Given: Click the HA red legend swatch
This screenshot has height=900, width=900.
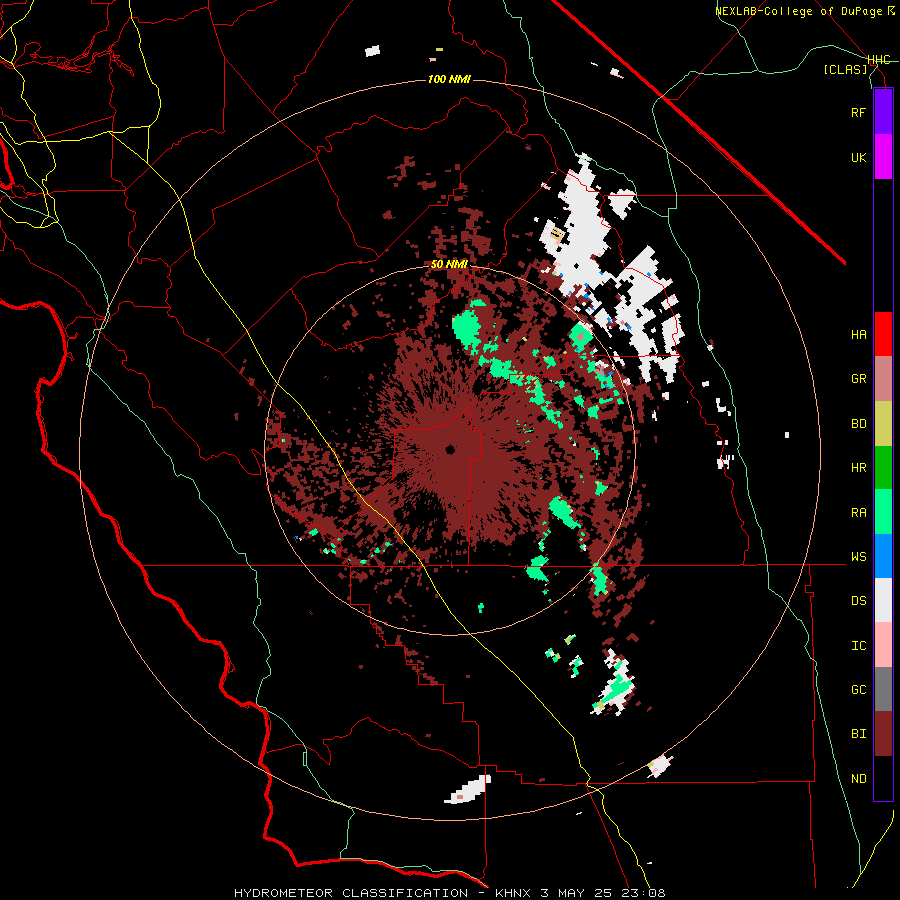Looking at the screenshot, I should [x=883, y=334].
